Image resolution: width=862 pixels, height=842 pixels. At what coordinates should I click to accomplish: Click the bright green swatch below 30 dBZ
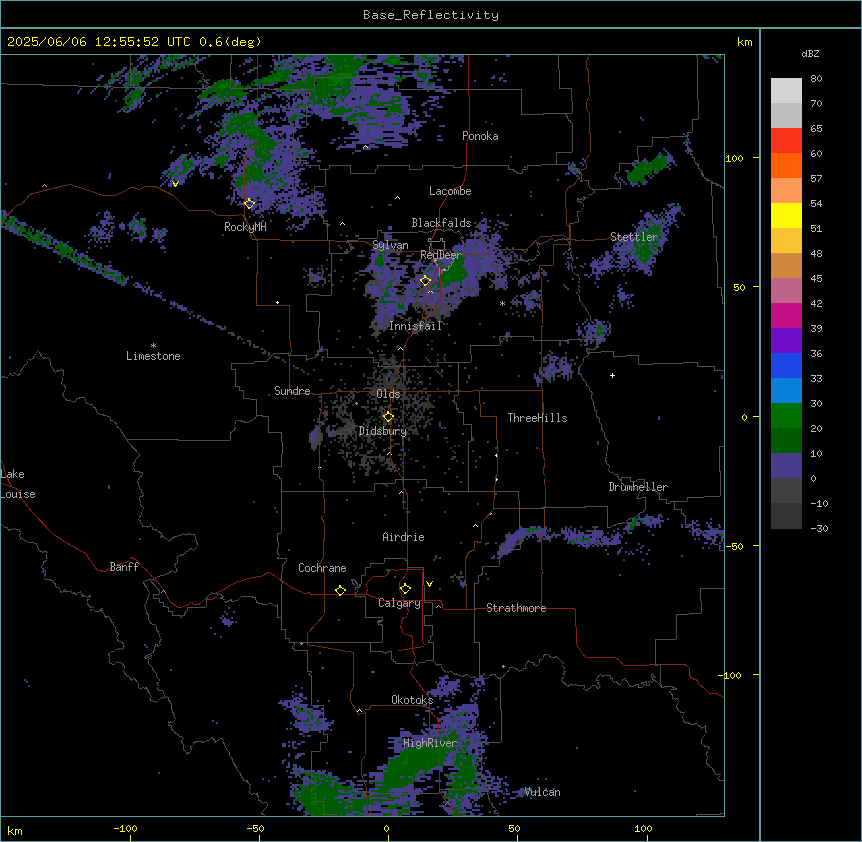(x=786, y=416)
